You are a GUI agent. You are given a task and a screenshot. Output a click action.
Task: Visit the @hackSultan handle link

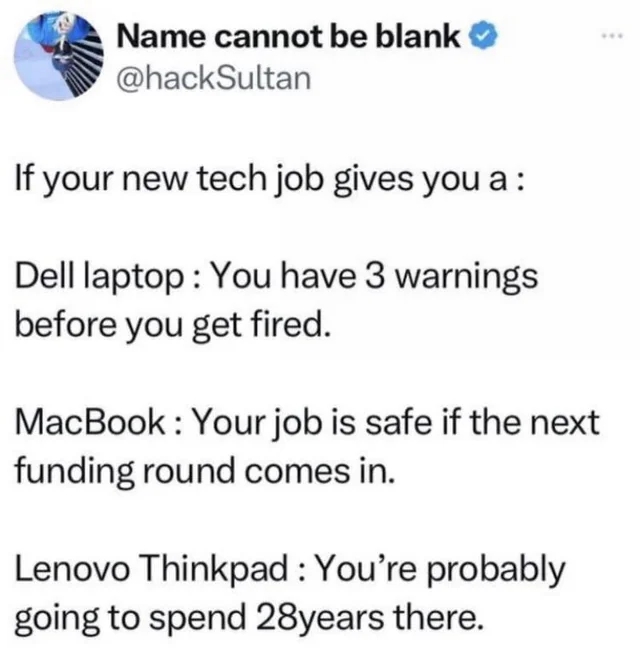click(x=214, y=78)
